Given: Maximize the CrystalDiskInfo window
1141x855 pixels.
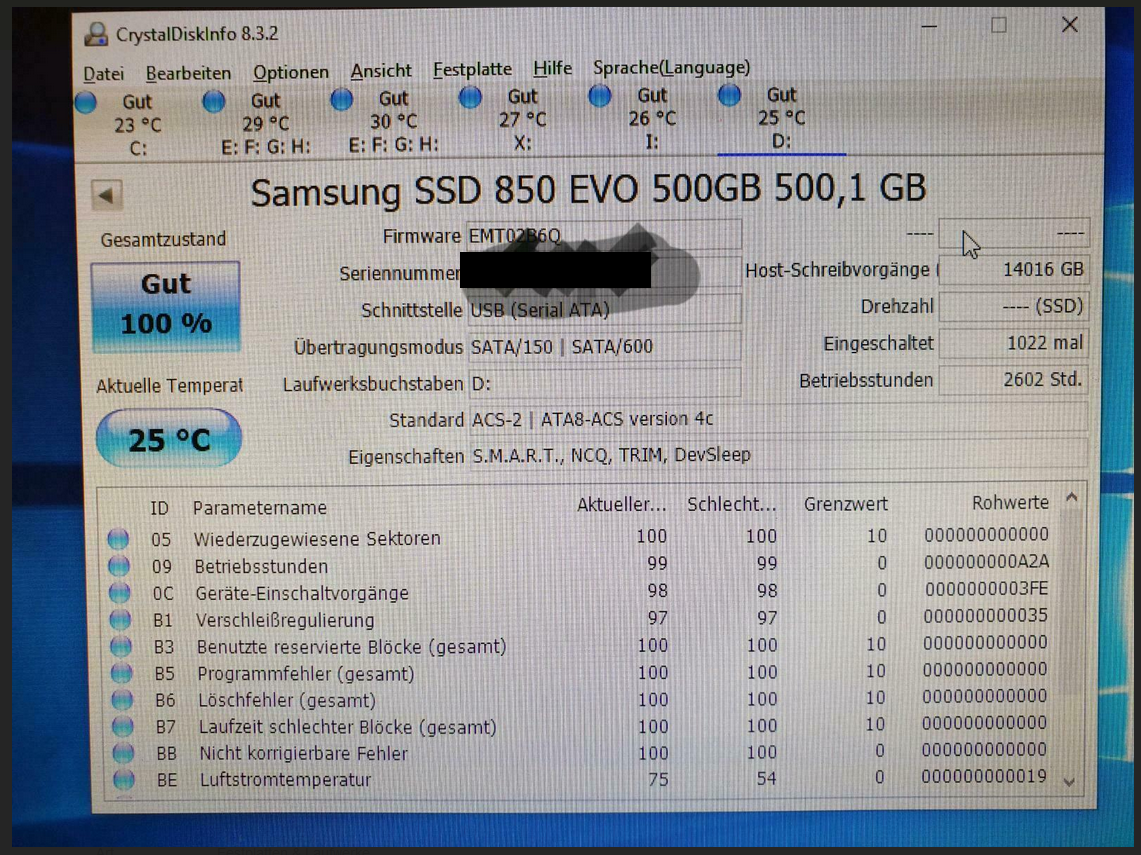Looking at the screenshot, I should point(999,25).
